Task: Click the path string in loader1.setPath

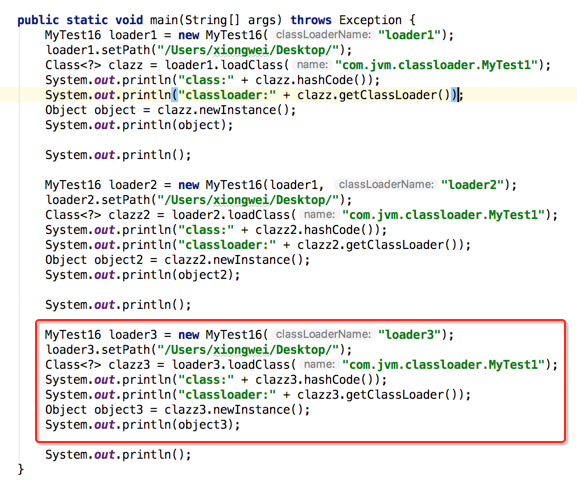Action: (x=248, y=50)
